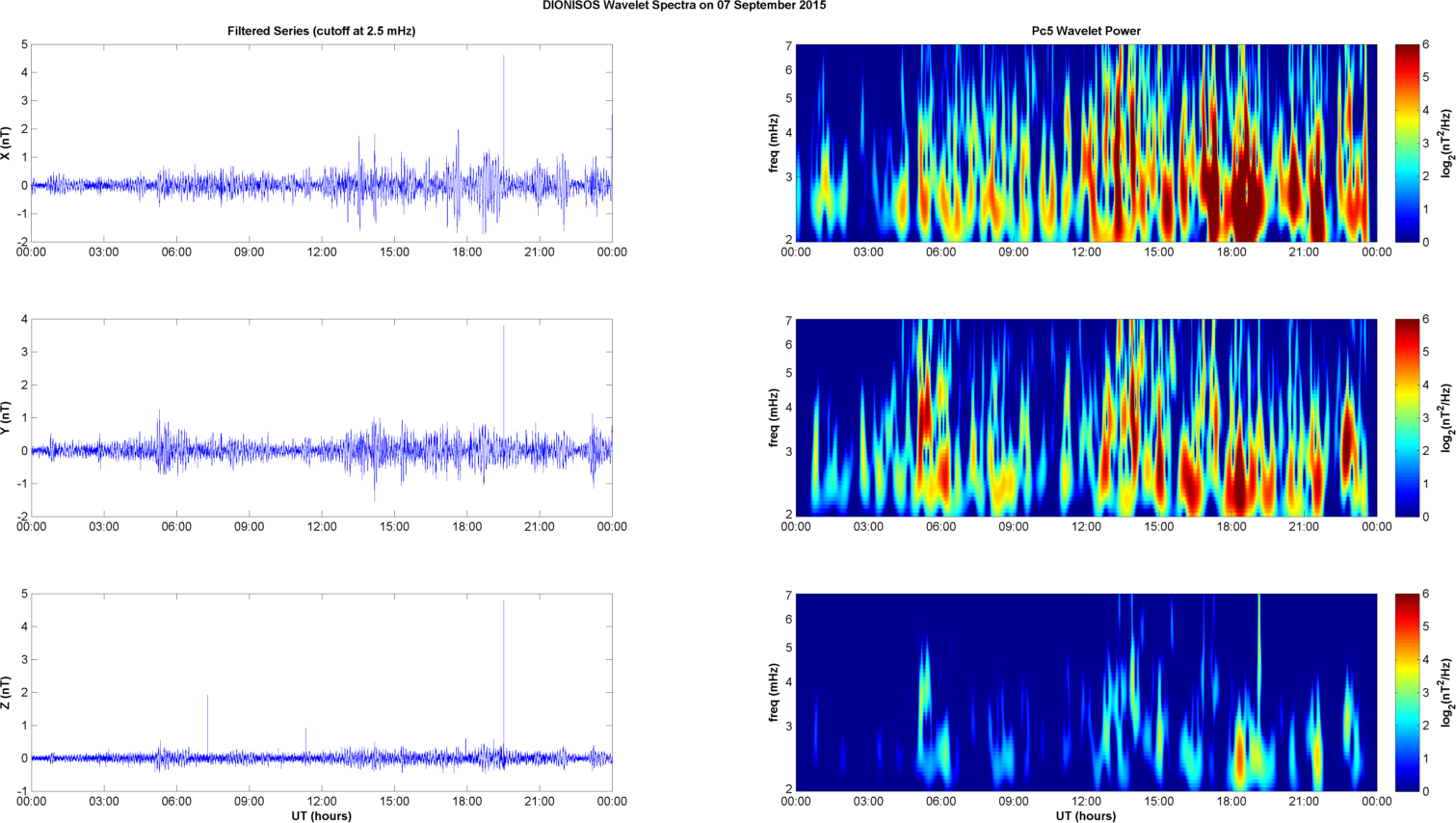The height and width of the screenshot is (823, 1456).
Task: Click inside the Y filtered series plot
Action: 321,417
